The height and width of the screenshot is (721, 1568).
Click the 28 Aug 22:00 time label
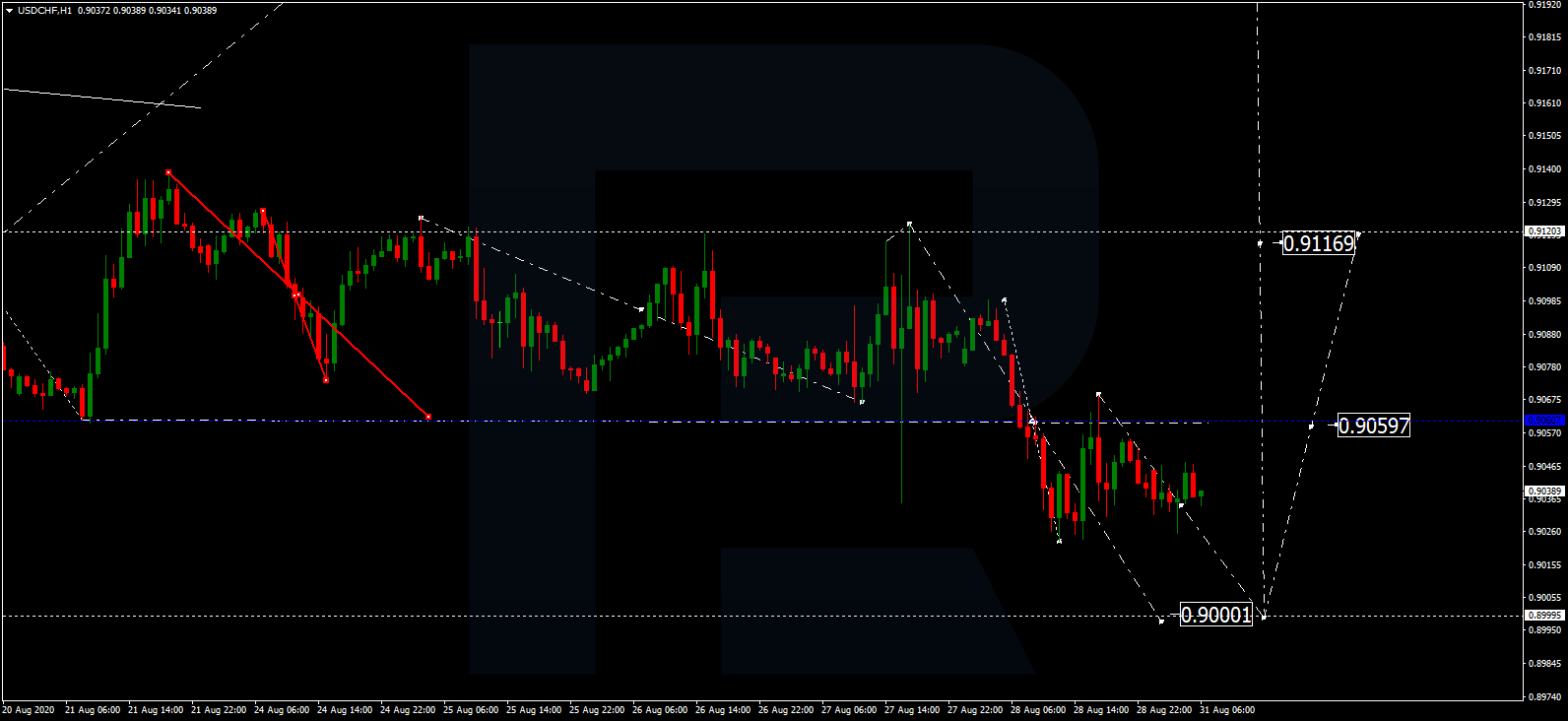1164,710
